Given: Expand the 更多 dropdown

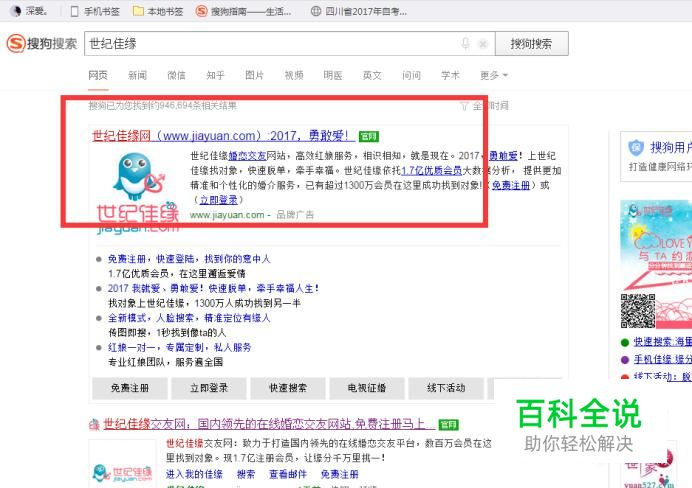Looking at the screenshot, I should click(x=493, y=75).
